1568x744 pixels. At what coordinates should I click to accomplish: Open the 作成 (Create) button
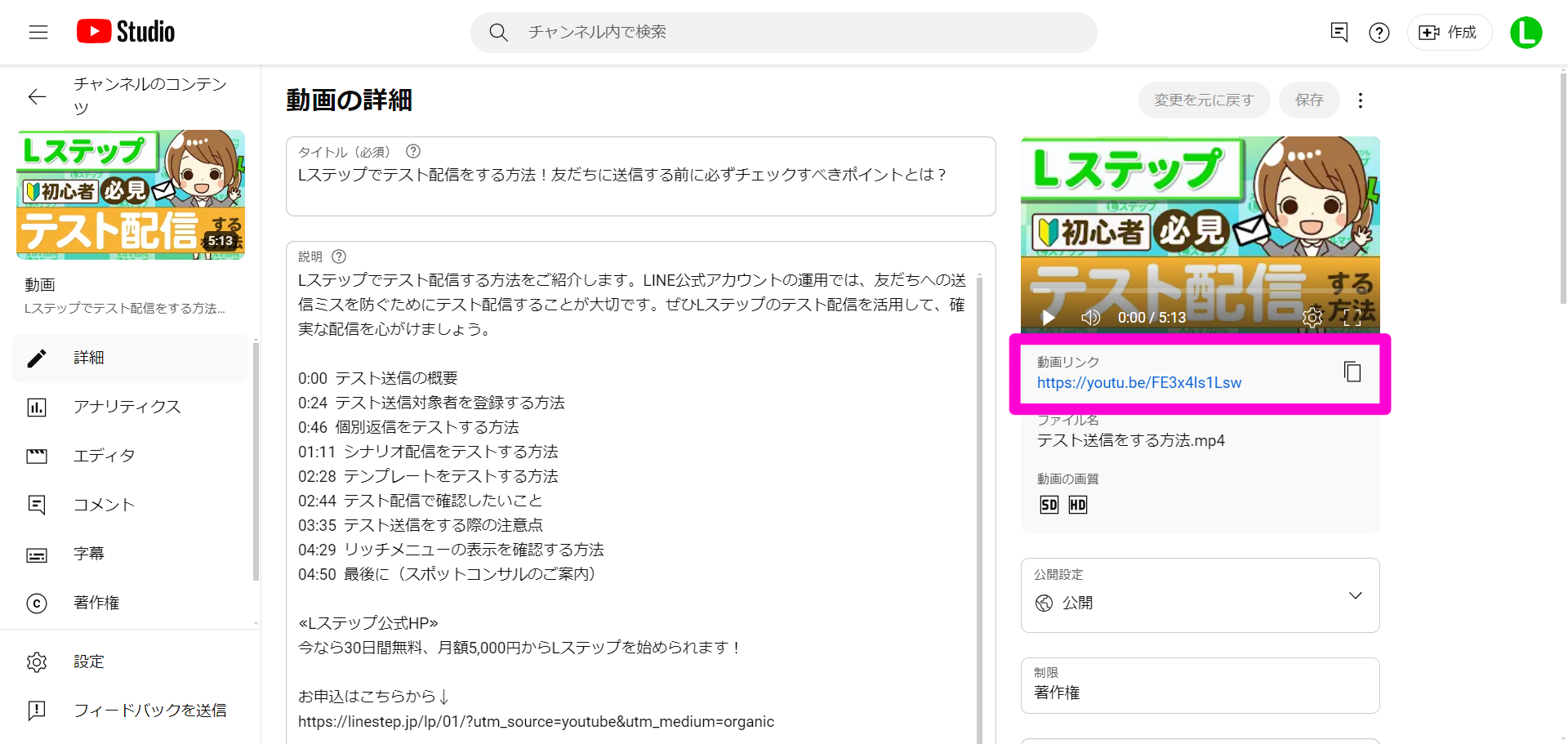1449,33
